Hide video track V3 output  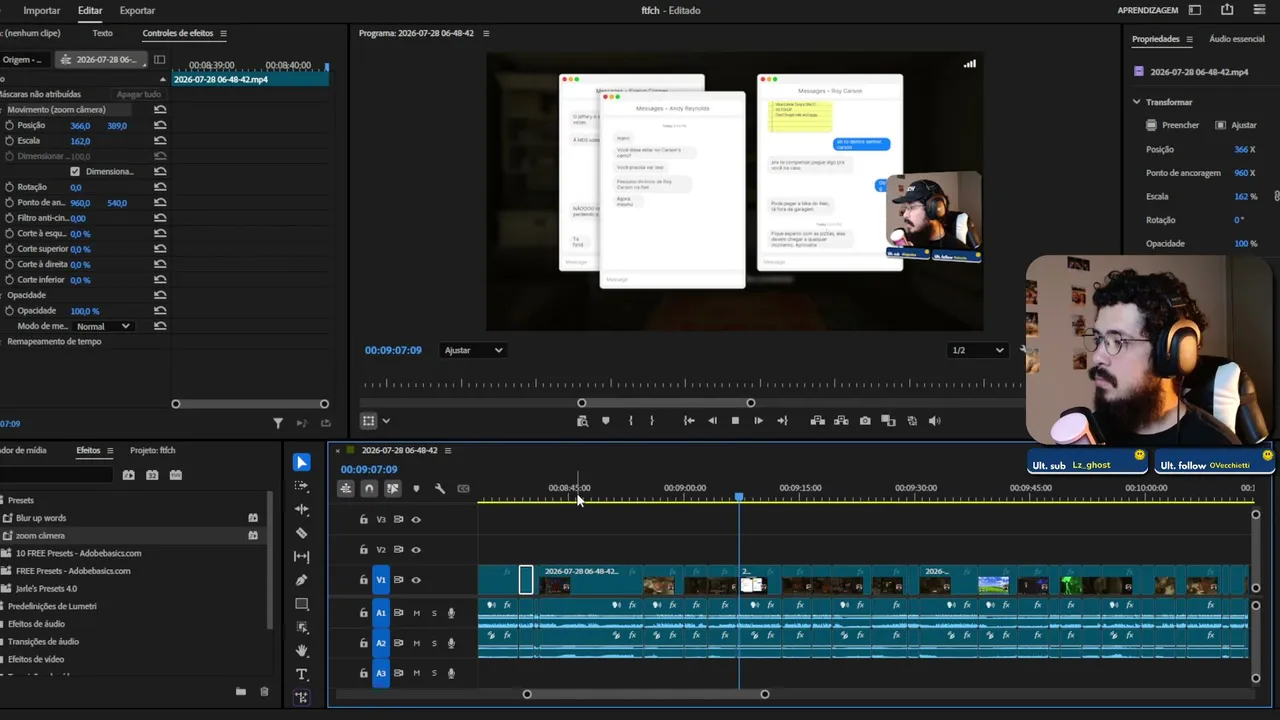(416, 520)
